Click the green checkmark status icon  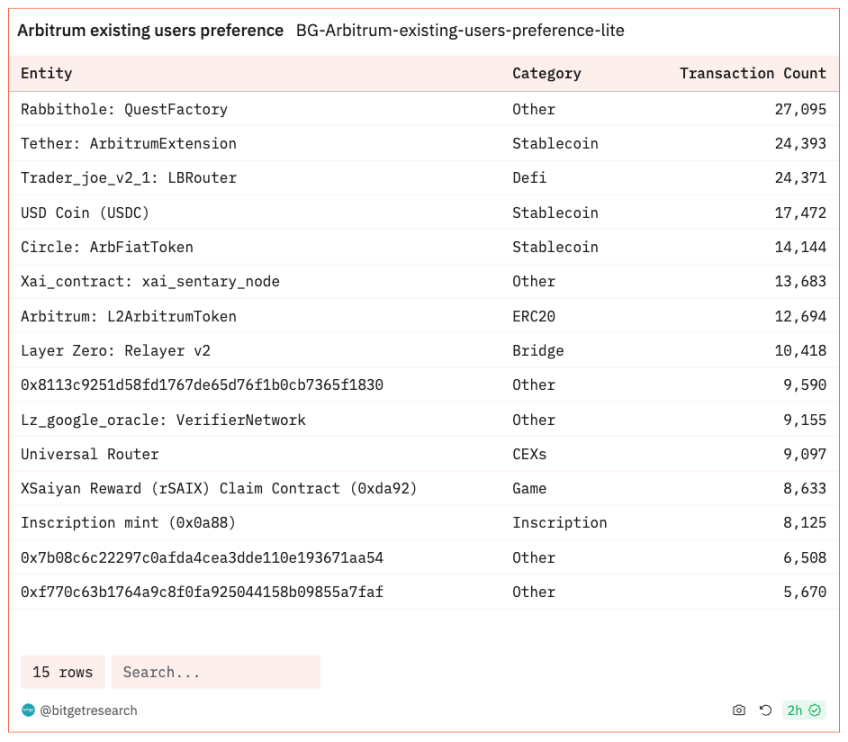coord(816,710)
